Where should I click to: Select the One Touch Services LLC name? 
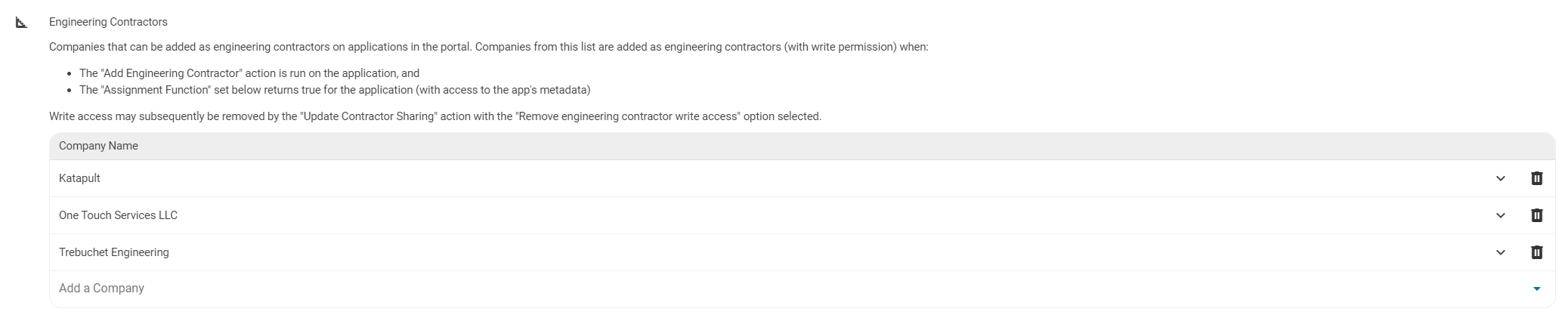click(118, 215)
